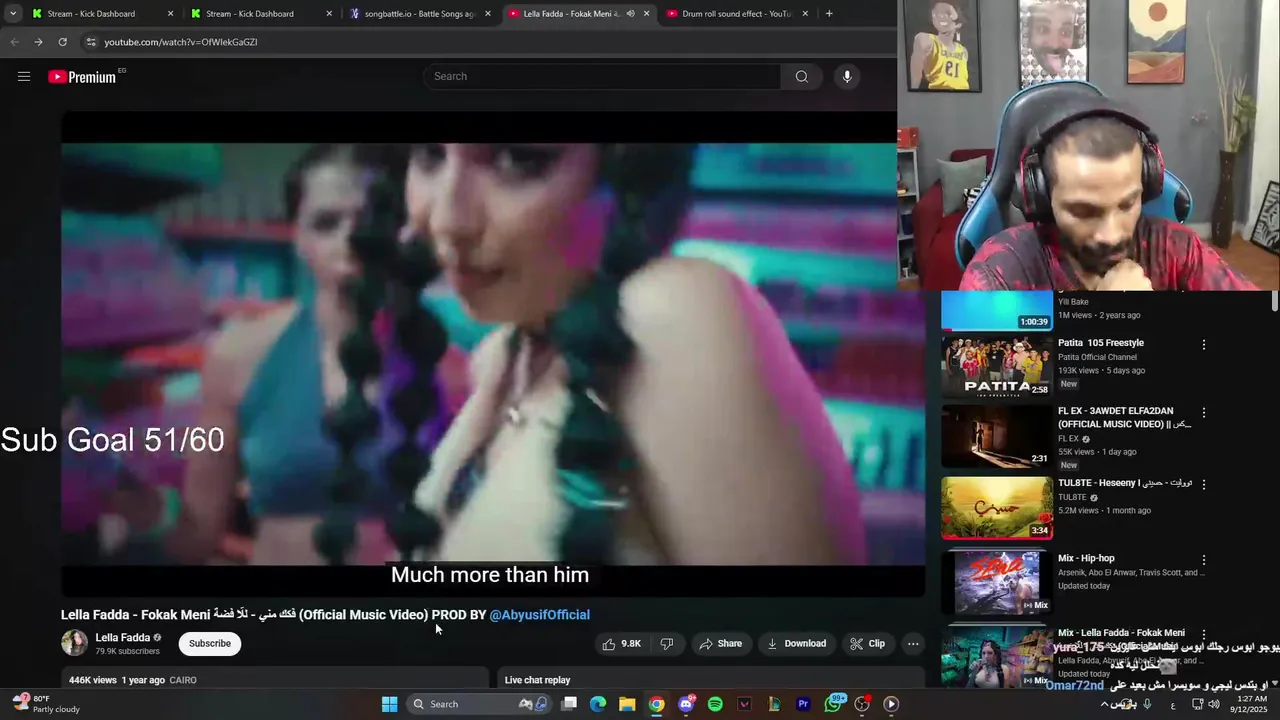Click the YouTube search input field
The height and width of the screenshot is (720, 1280).
pos(601,76)
